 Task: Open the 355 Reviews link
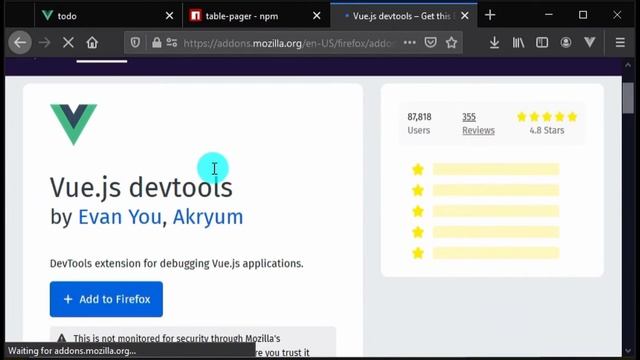pos(478,124)
